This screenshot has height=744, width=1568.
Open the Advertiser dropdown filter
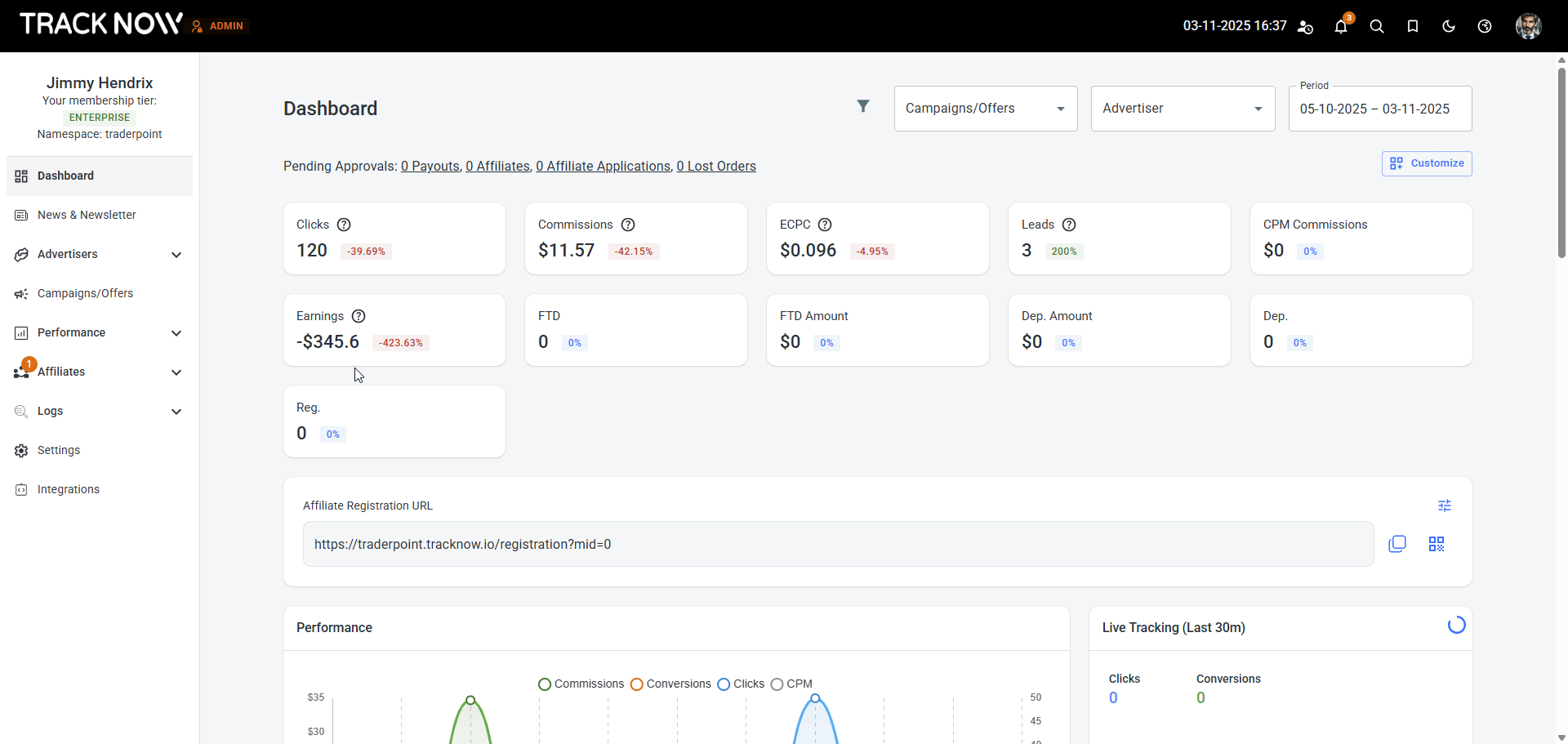point(1183,109)
